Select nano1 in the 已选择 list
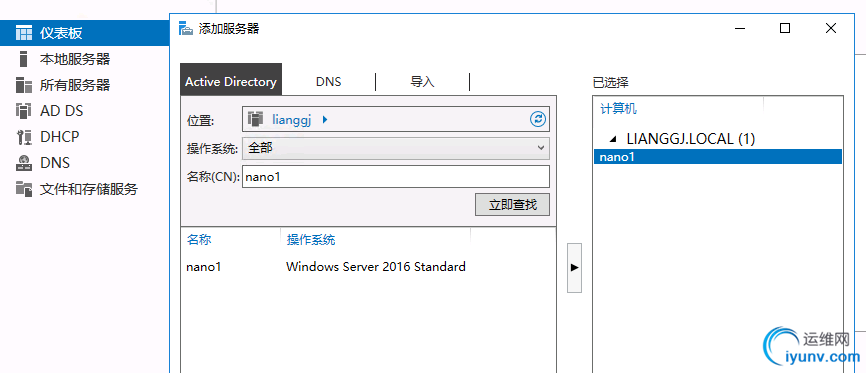866x373 pixels. 717,157
